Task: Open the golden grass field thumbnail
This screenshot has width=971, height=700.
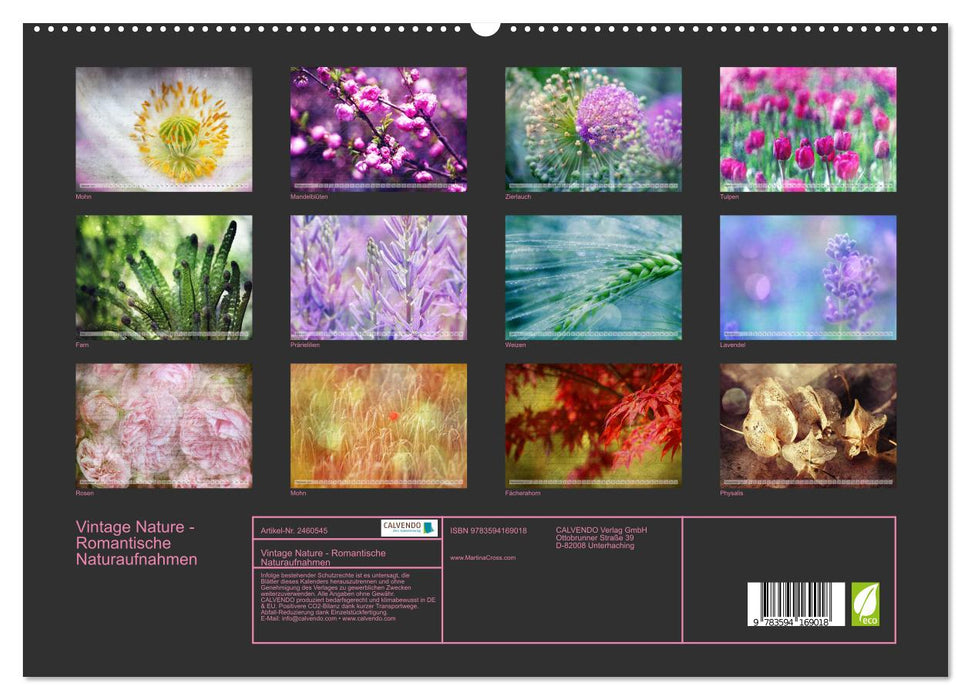Action: point(378,426)
